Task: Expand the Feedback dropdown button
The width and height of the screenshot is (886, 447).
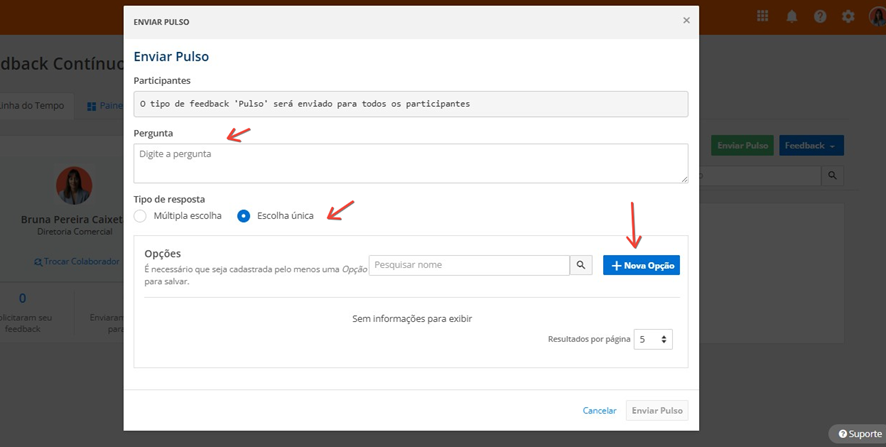Action: coord(811,145)
